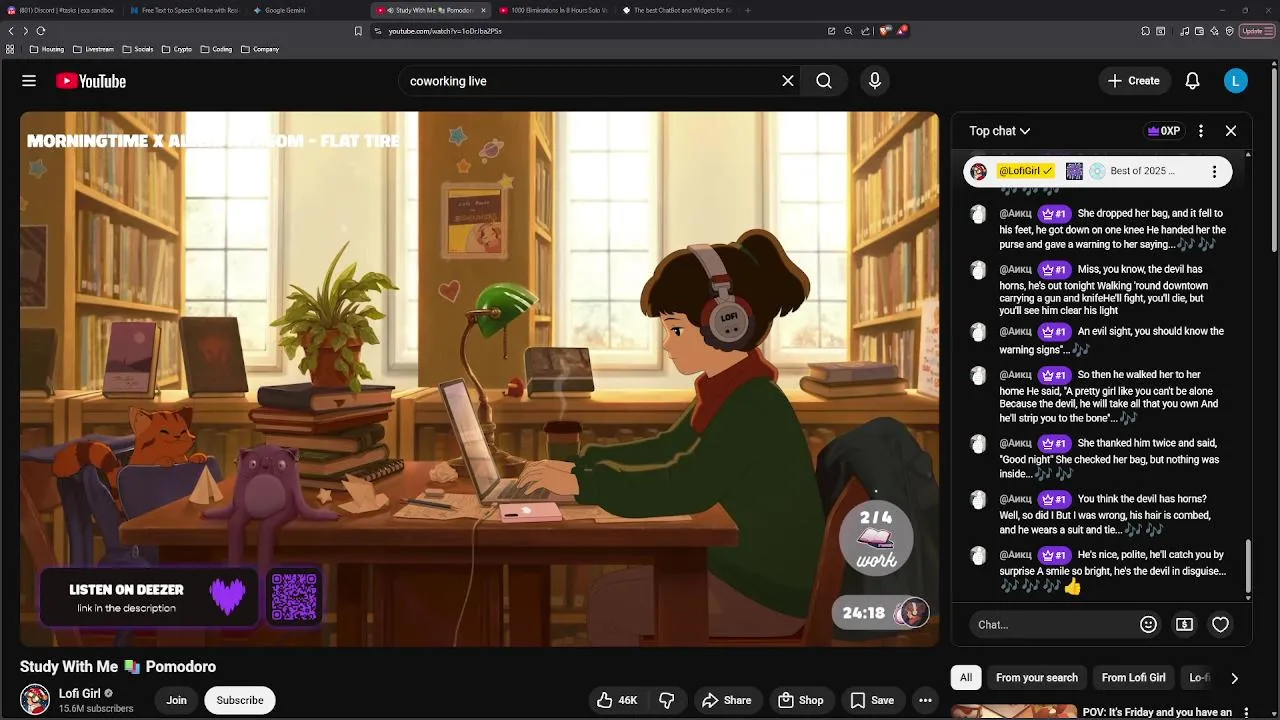Open the Lofi Girl channel avatar

coord(35,700)
